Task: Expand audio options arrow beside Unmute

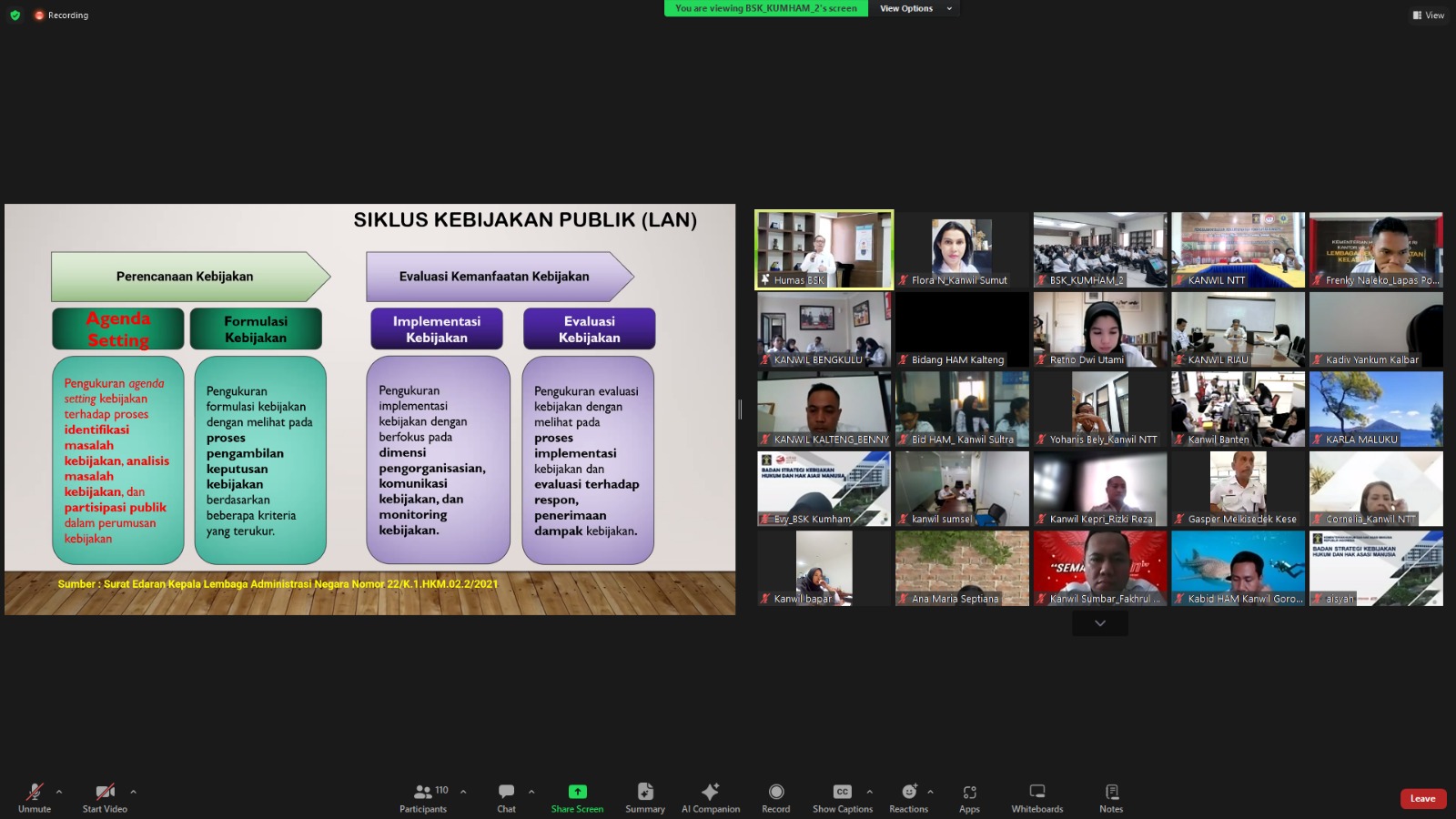Action: pos(59,792)
